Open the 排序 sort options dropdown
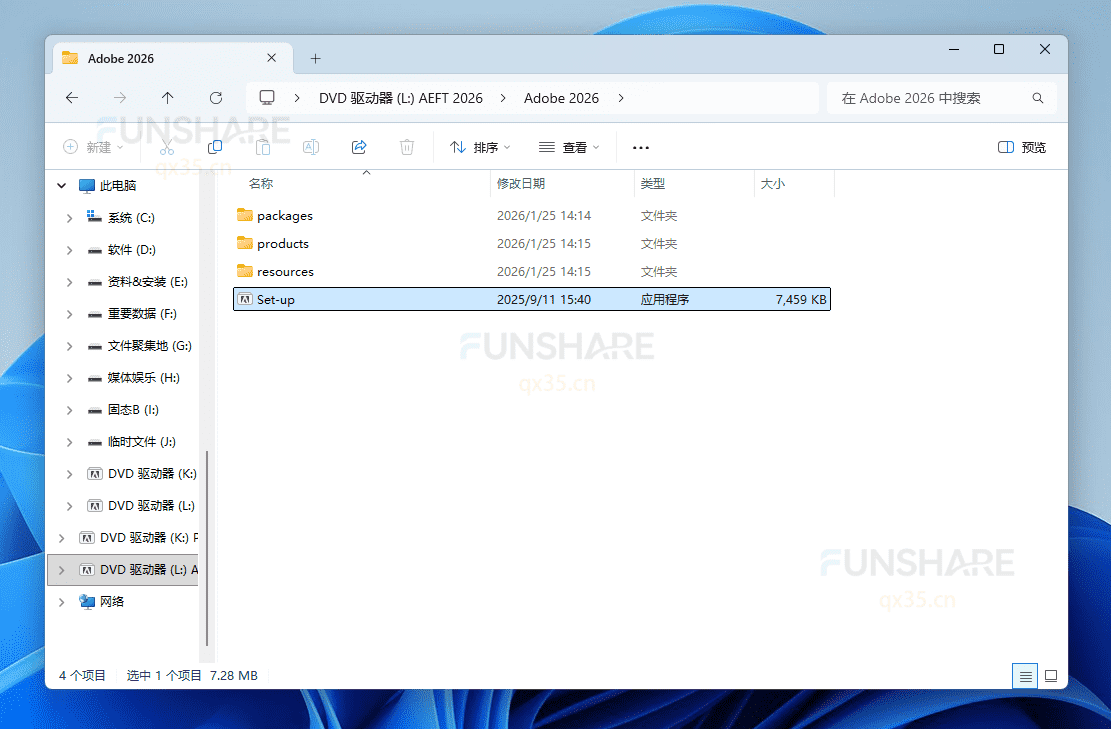The image size is (1111, 729). pos(480,147)
